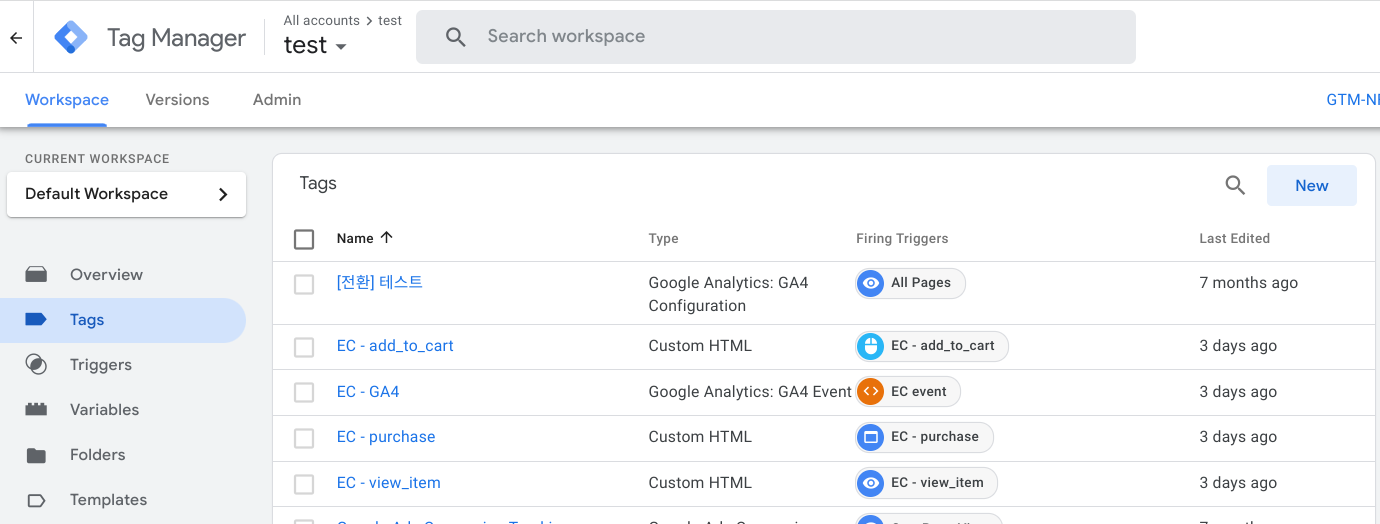
Task: Click the New tag button
Action: [x=1311, y=186]
